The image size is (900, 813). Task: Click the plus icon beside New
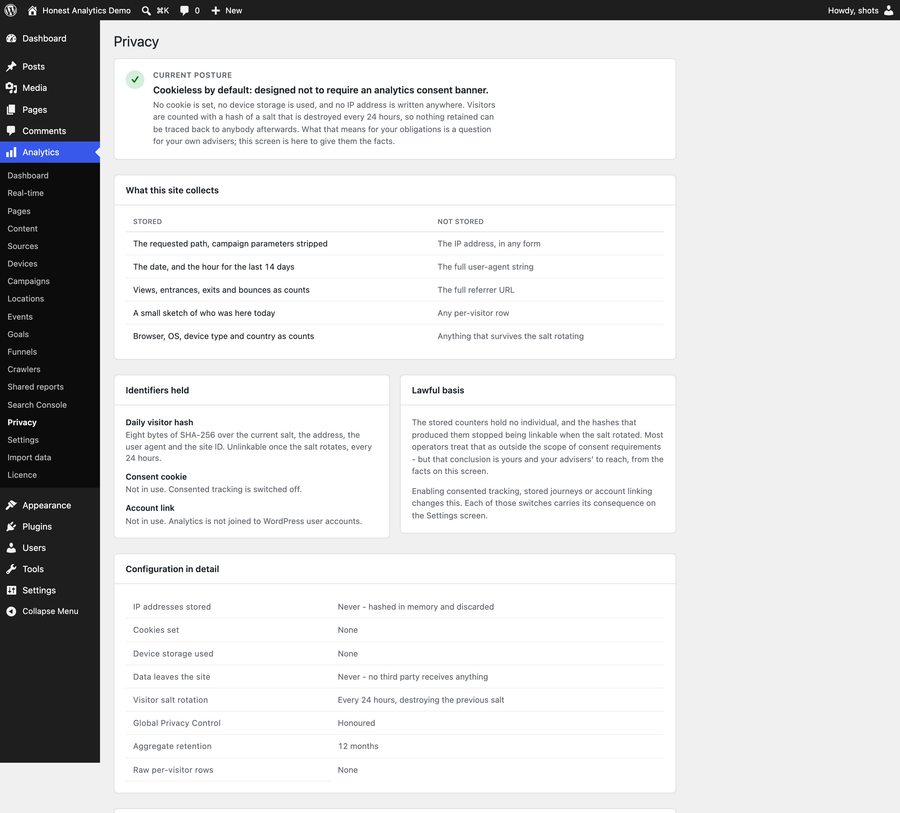pos(216,10)
